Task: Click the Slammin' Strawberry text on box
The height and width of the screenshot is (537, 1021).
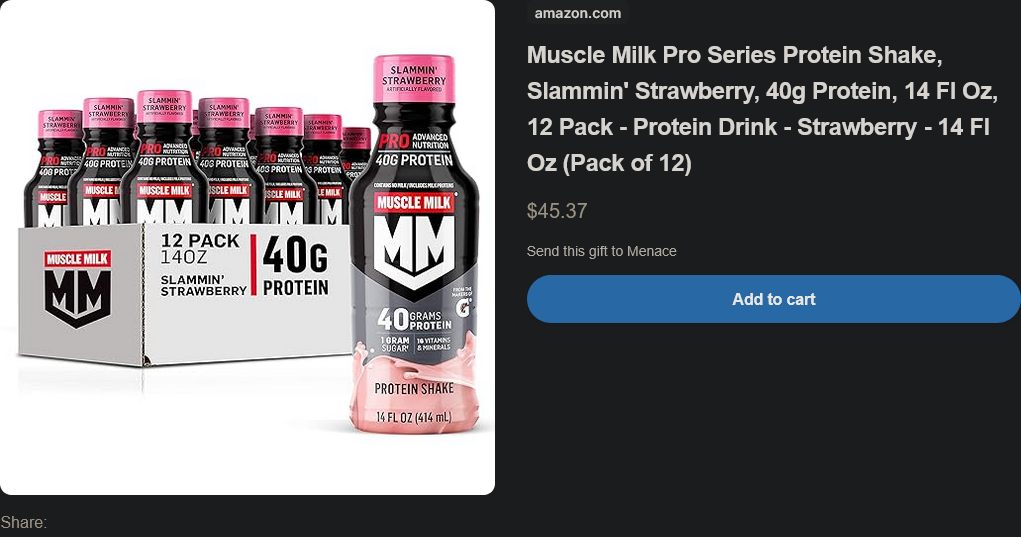Action: tap(203, 284)
